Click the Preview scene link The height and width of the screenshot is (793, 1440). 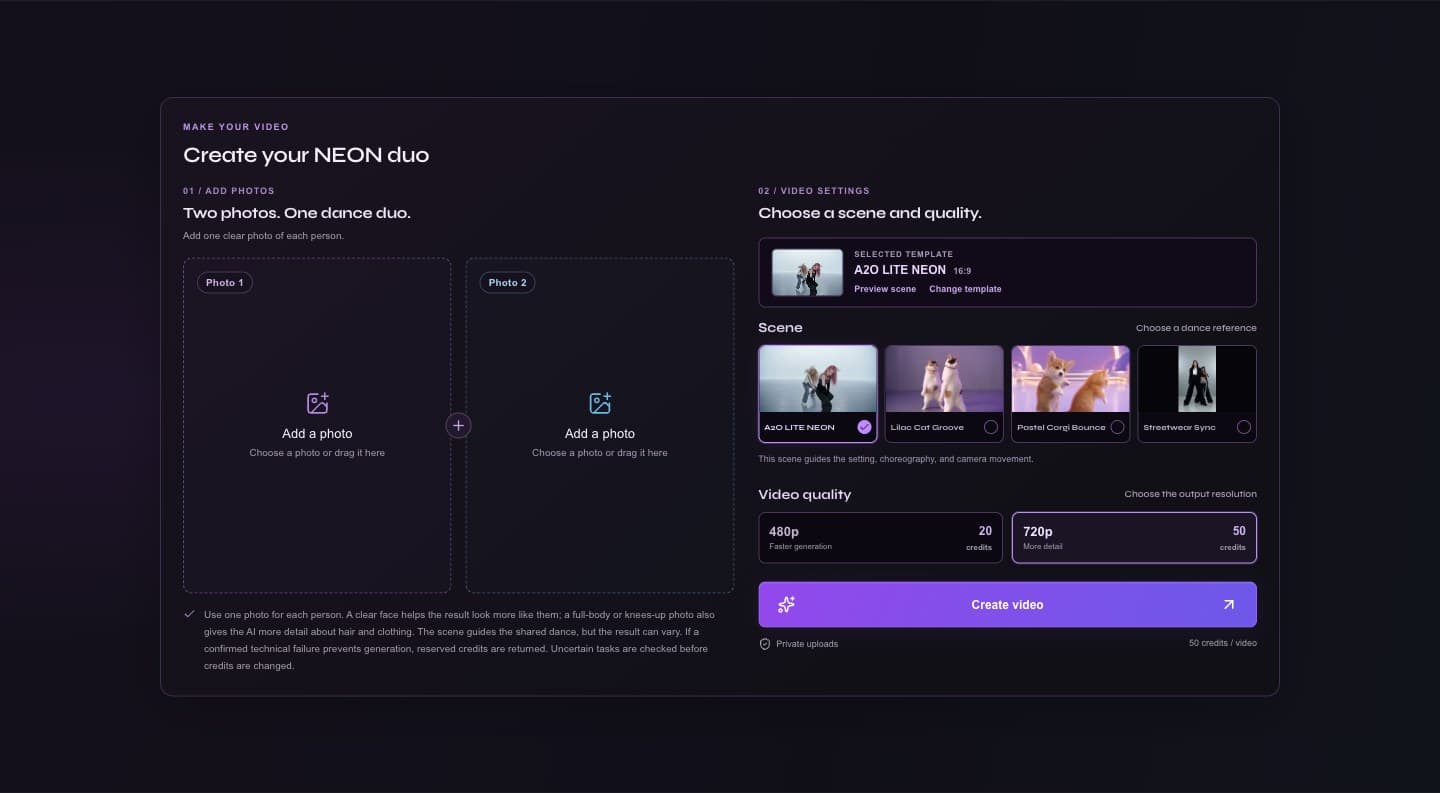(x=885, y=289)
